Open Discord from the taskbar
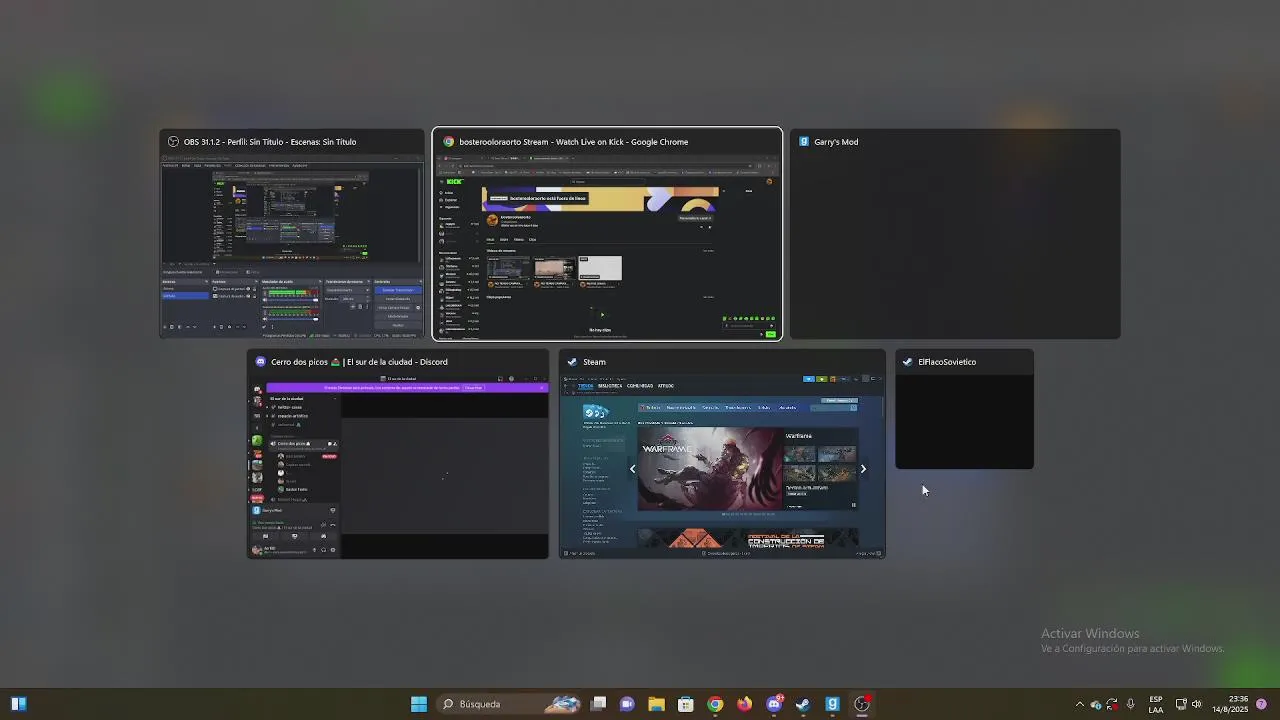Image resolution: width=1280 pixels, height=720 pixels. tap(774, 704)
